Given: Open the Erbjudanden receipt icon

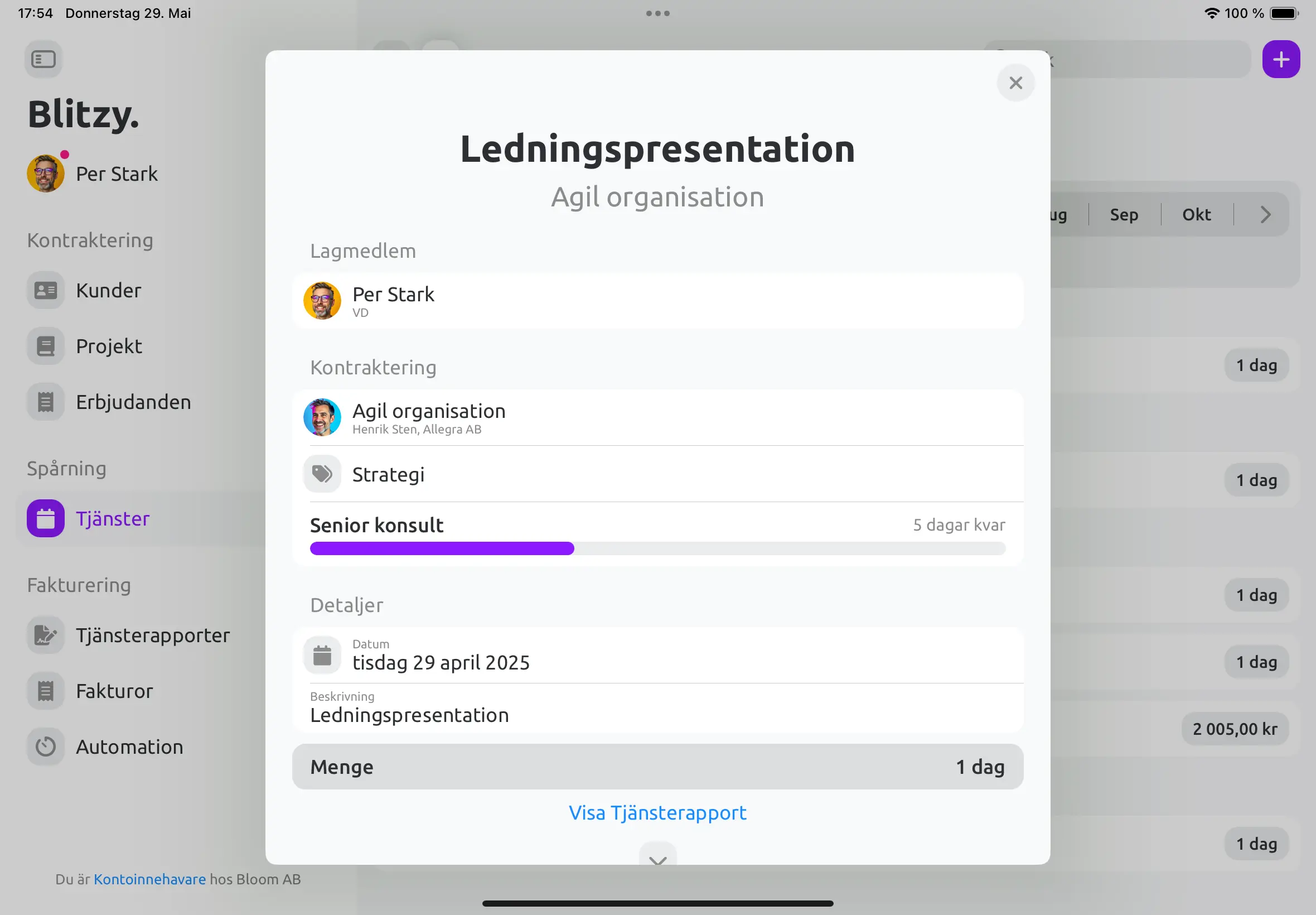Looking at the screenshot, I should click(46, 401).
